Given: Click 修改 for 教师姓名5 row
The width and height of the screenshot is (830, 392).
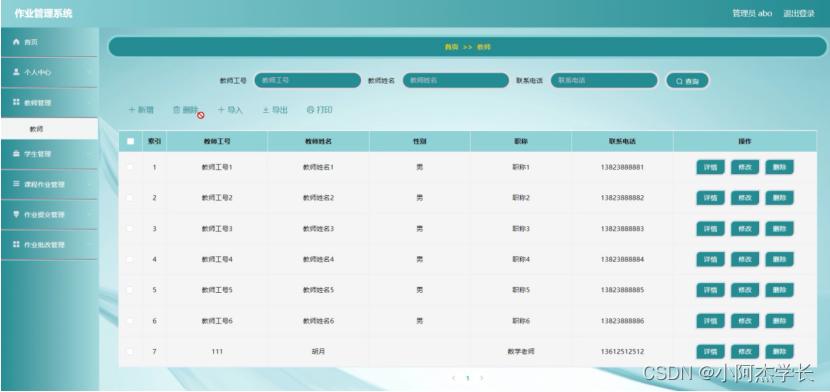Looking at the screenshot, I should (745, 290).
